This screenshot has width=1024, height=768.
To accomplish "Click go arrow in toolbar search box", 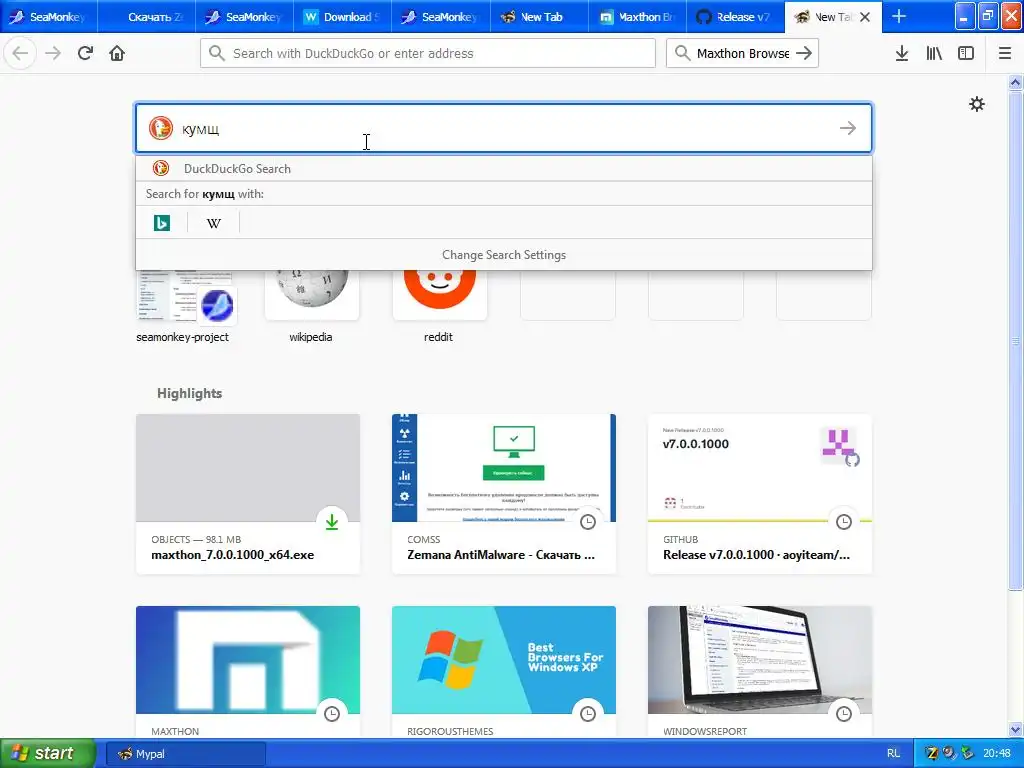I will point(805,54).
